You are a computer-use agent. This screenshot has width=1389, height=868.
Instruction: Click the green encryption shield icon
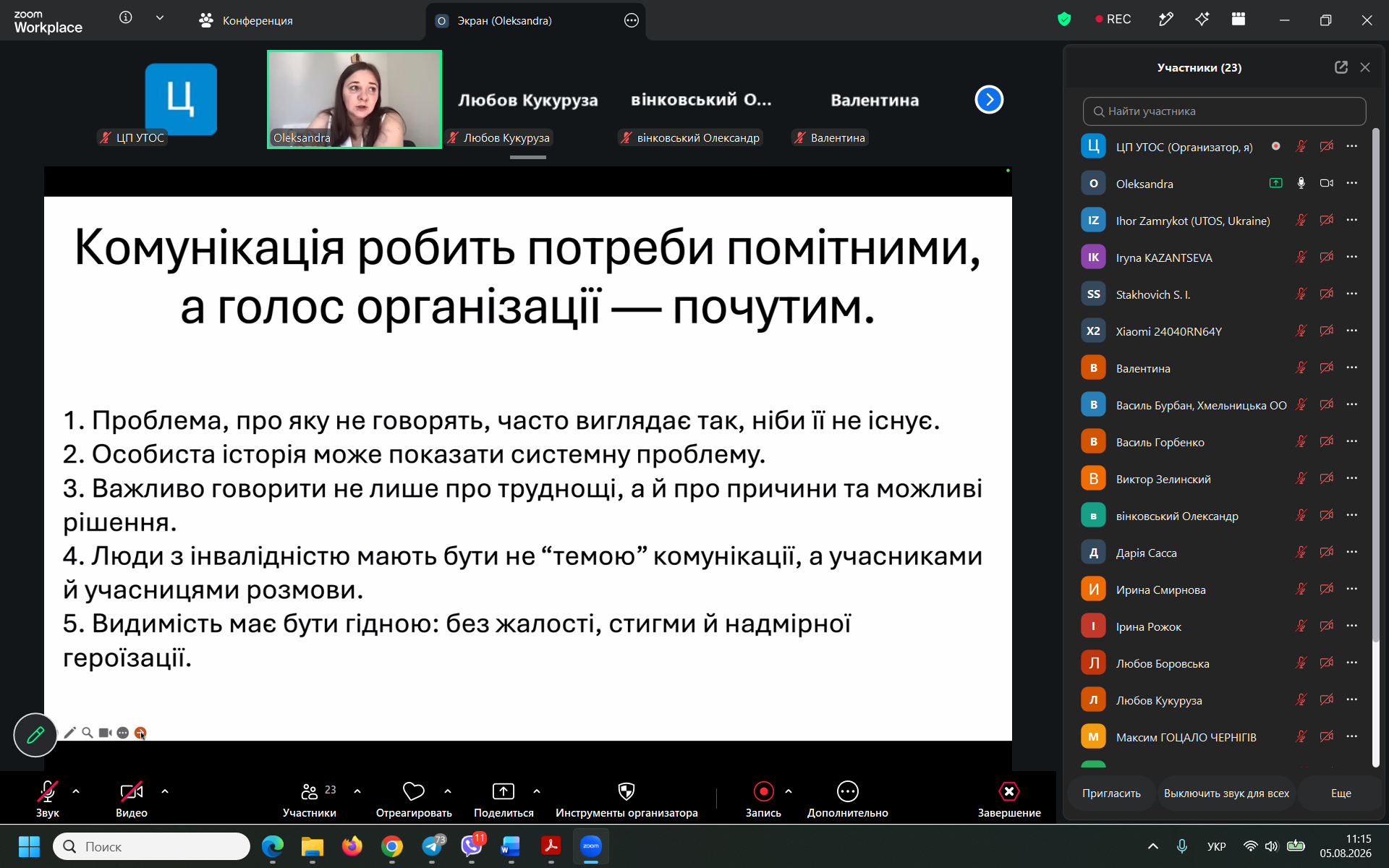(x=1064, y=20)
